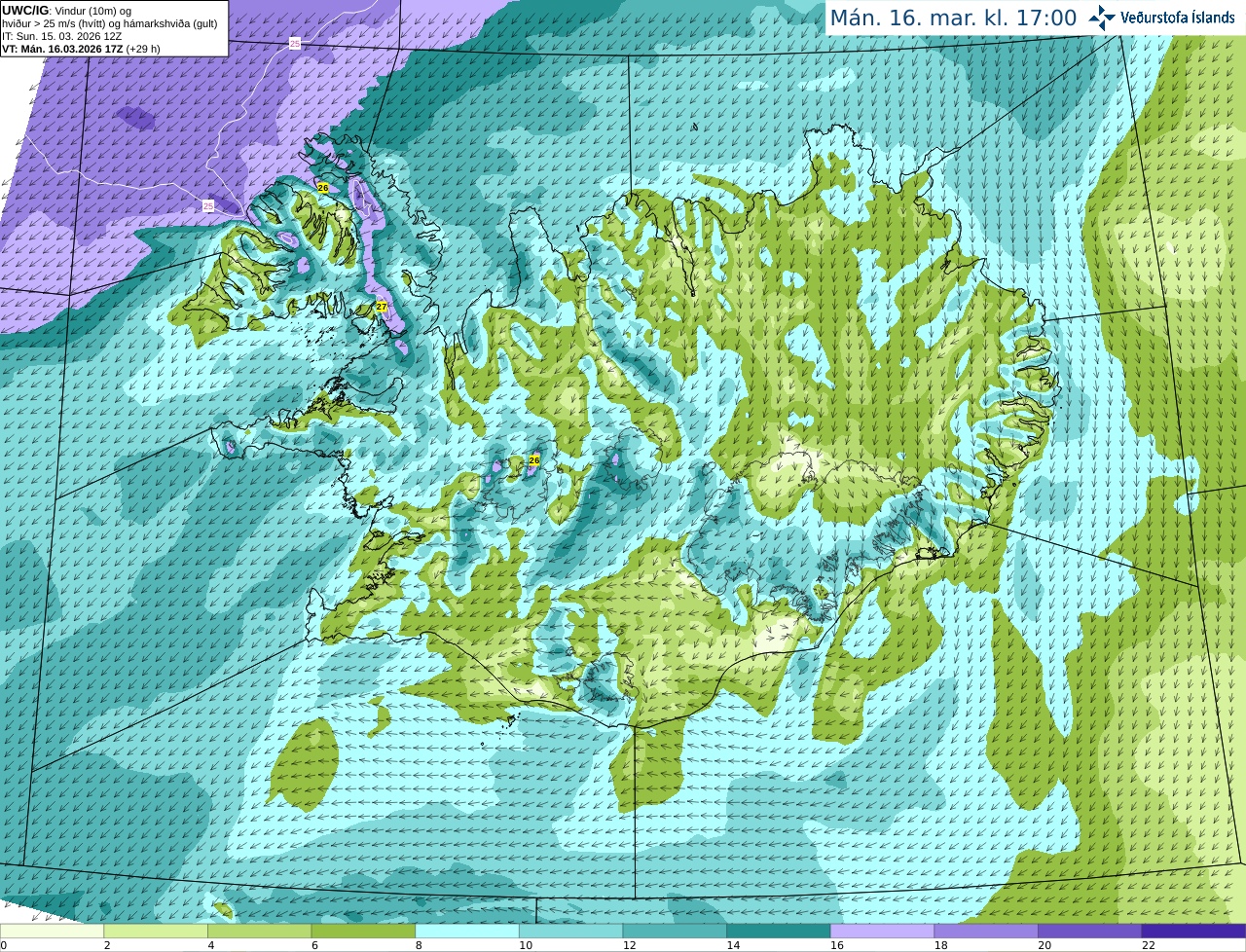Screen dimensions: 1246x952
Task: Click the yellow 27 gust marker
Action: pos(382,307)
